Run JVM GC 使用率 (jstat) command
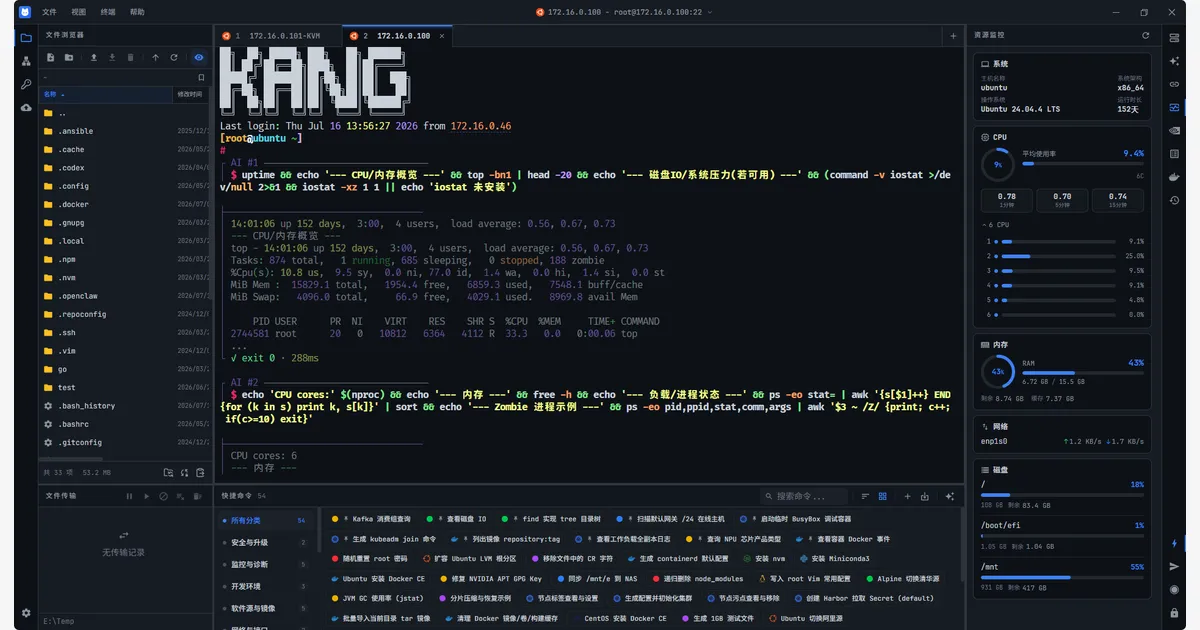The height and width of the screenshot is (630, 1200). coord(378,598)
